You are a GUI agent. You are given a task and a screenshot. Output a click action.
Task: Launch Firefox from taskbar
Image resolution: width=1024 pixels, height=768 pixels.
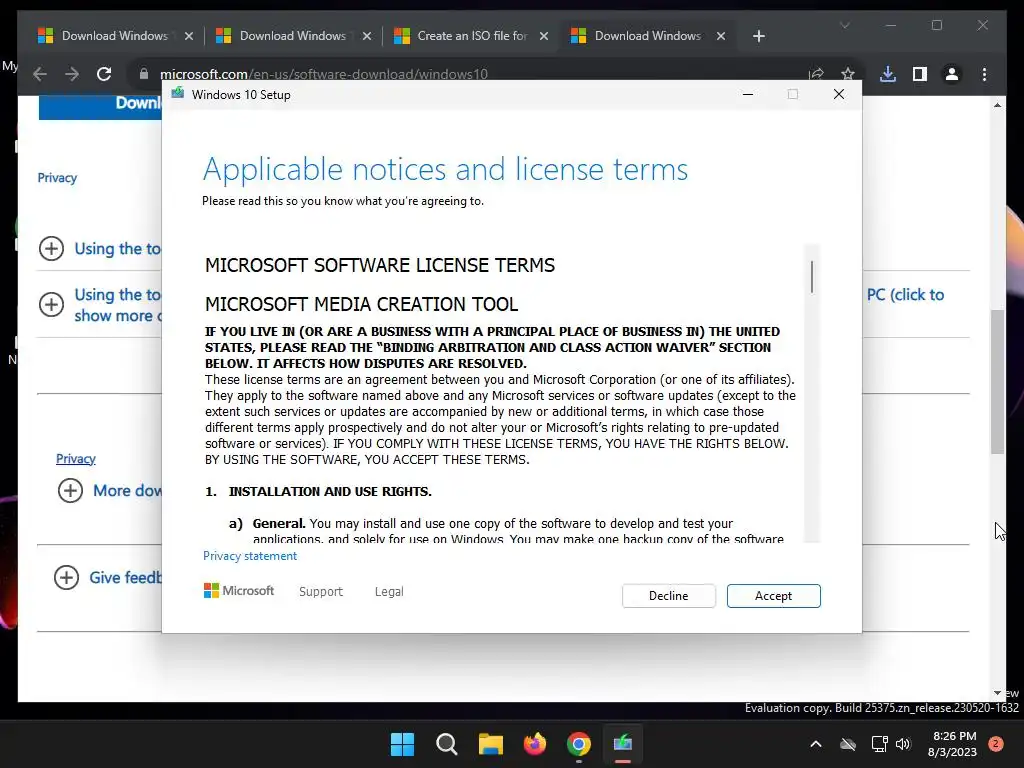tap(535, 744)
